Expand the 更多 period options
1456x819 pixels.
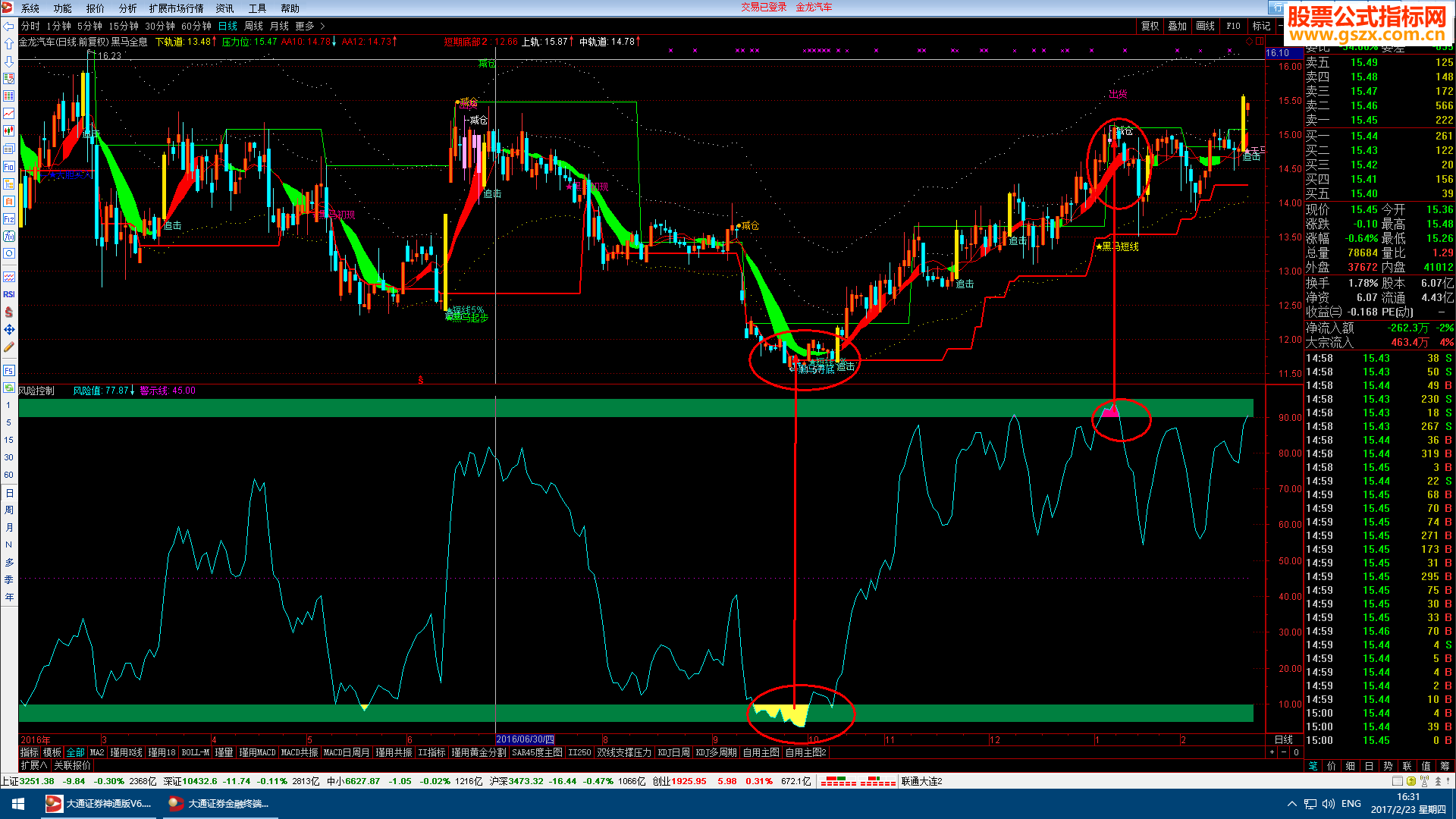pos(309,26)
